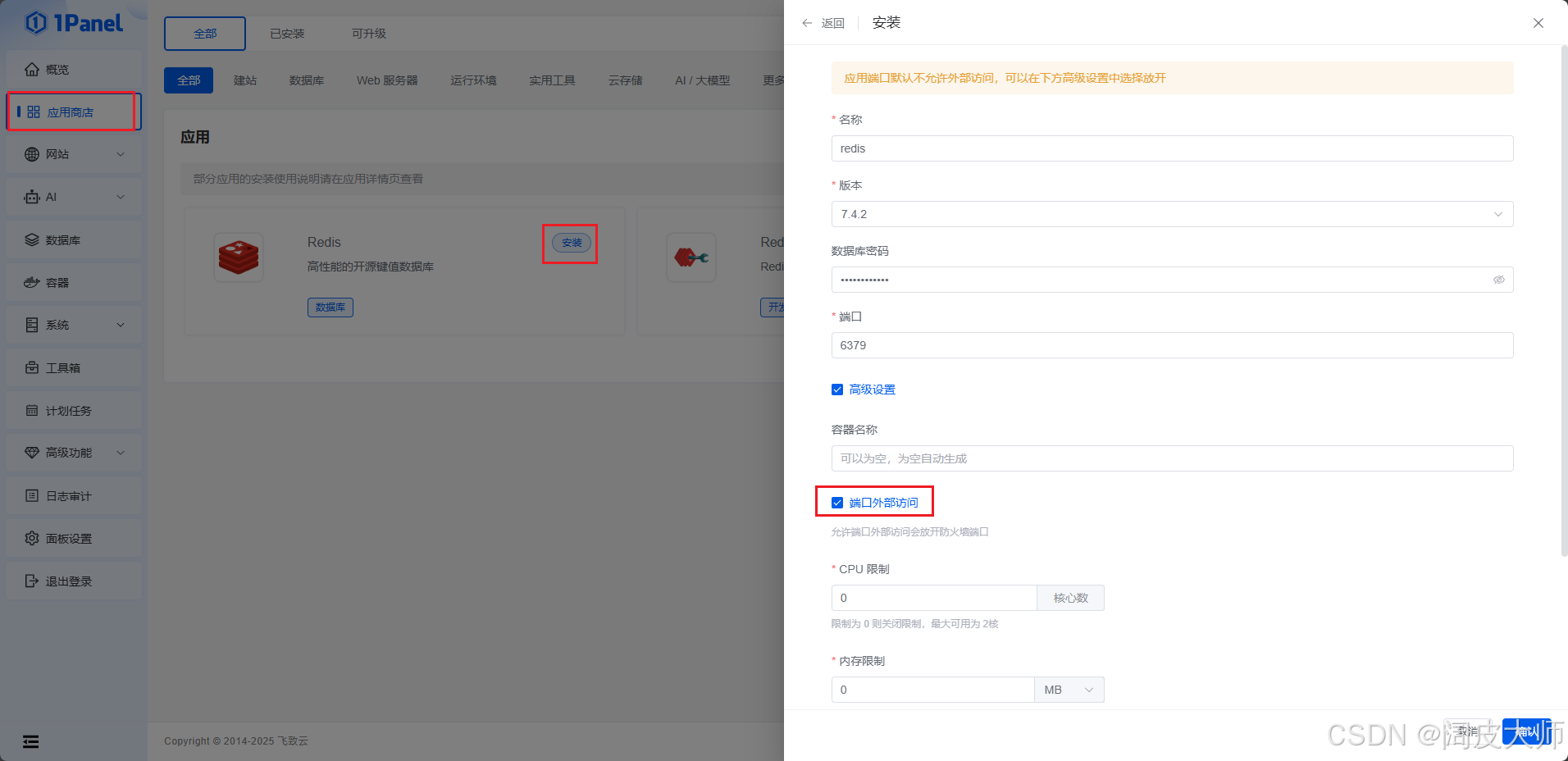Click the 核心数 unit label

tap(1070, 598)
